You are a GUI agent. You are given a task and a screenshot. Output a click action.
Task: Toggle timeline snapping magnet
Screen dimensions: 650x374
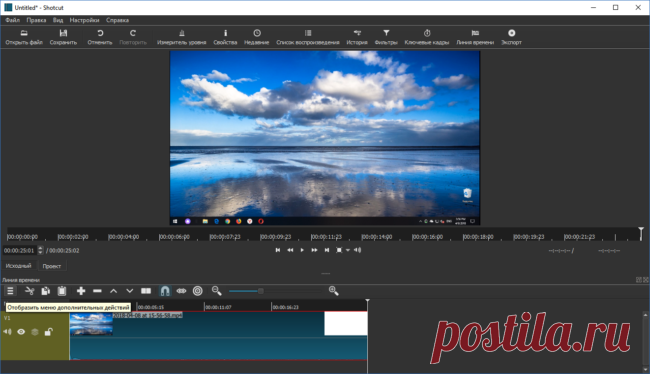pyautogui.click(x=165, y=291)
